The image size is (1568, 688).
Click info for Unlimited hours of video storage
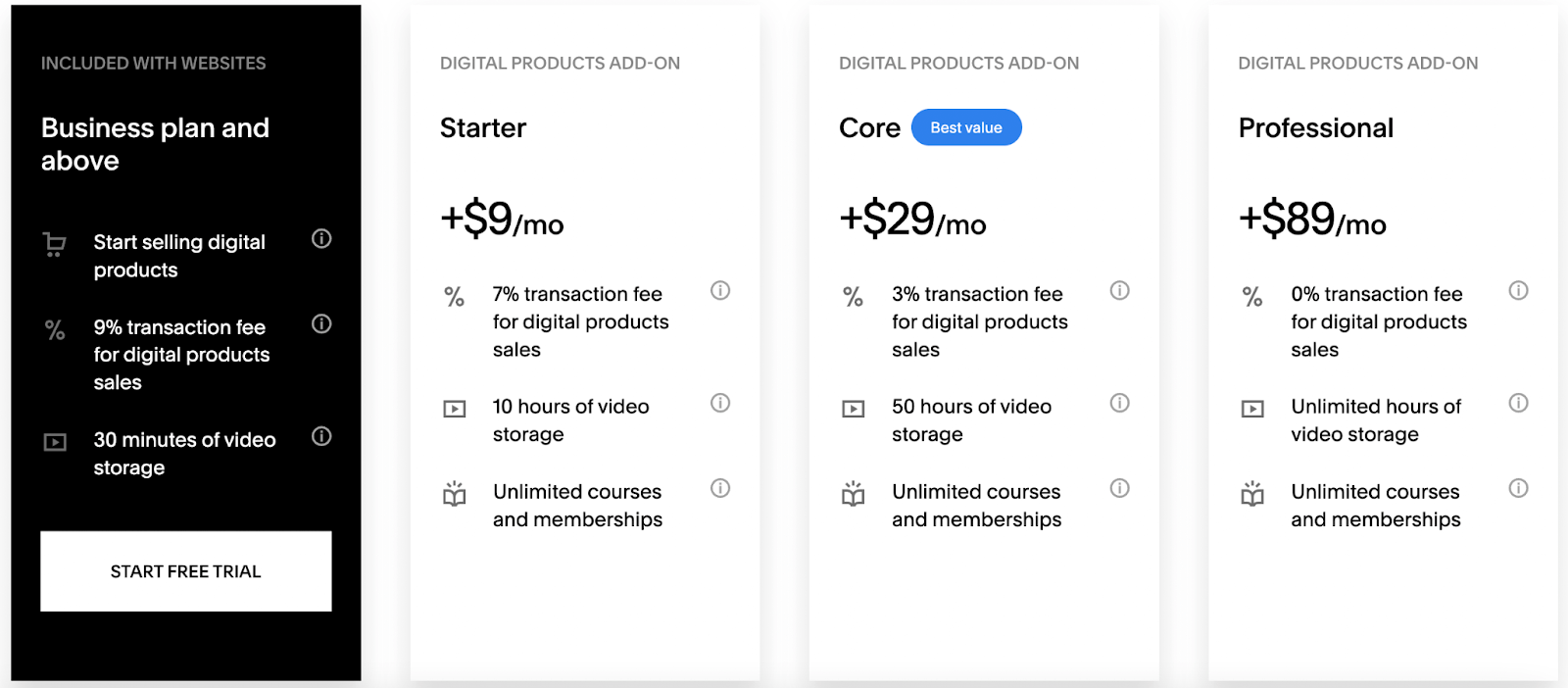point(1518,403)
